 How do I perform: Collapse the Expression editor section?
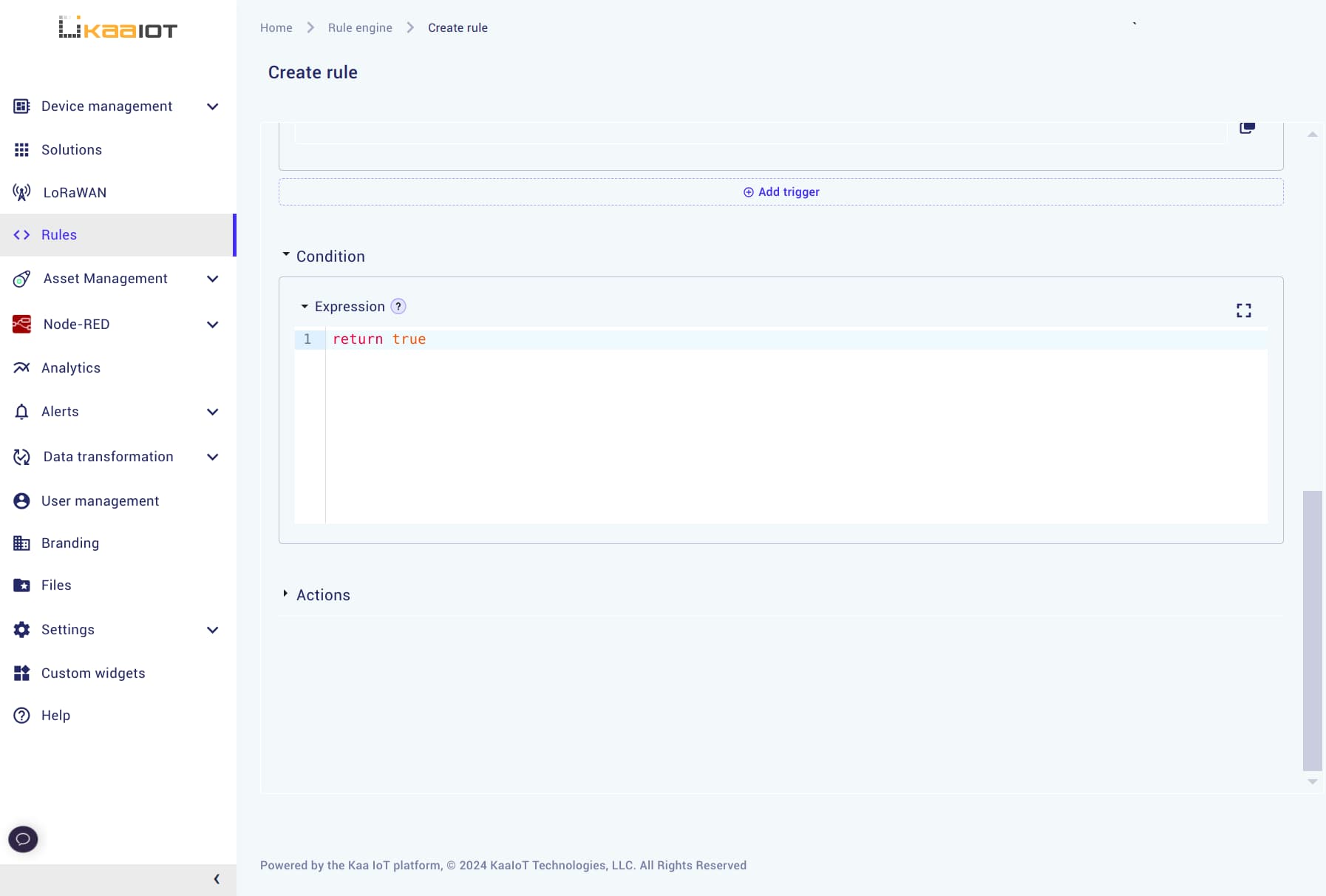click(305, 306)
